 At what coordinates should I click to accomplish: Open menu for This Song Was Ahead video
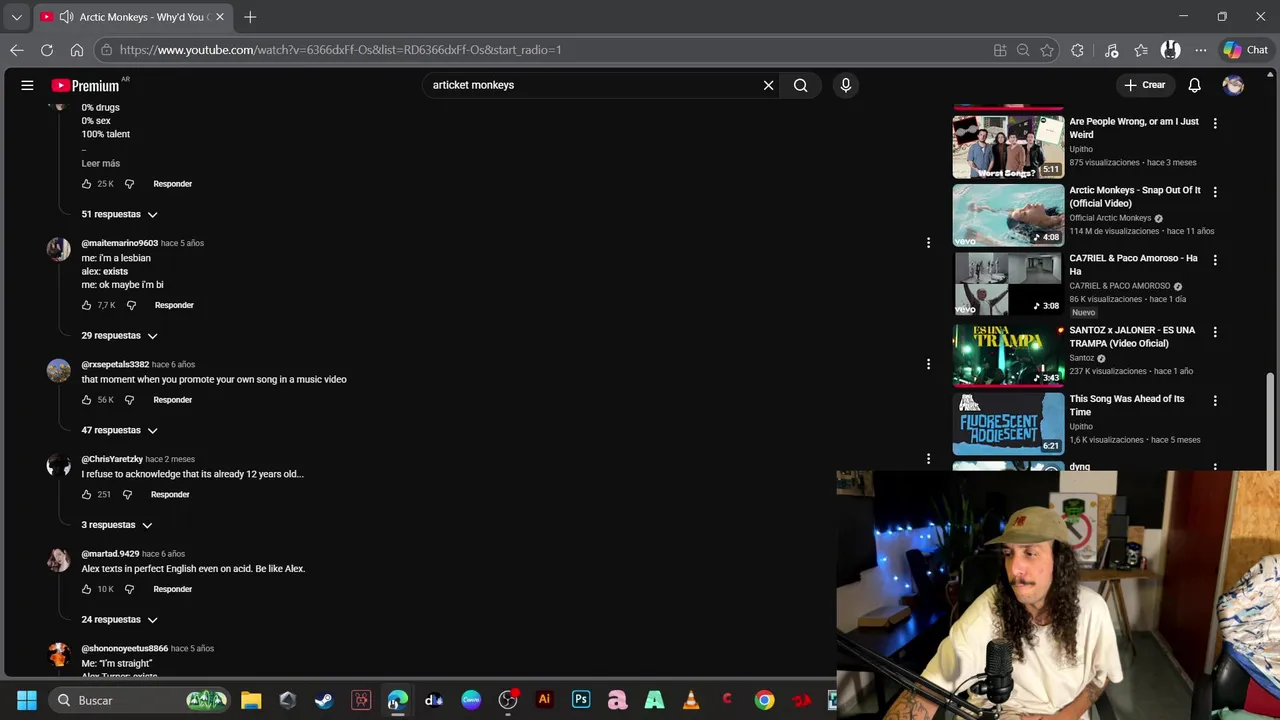1215,400
